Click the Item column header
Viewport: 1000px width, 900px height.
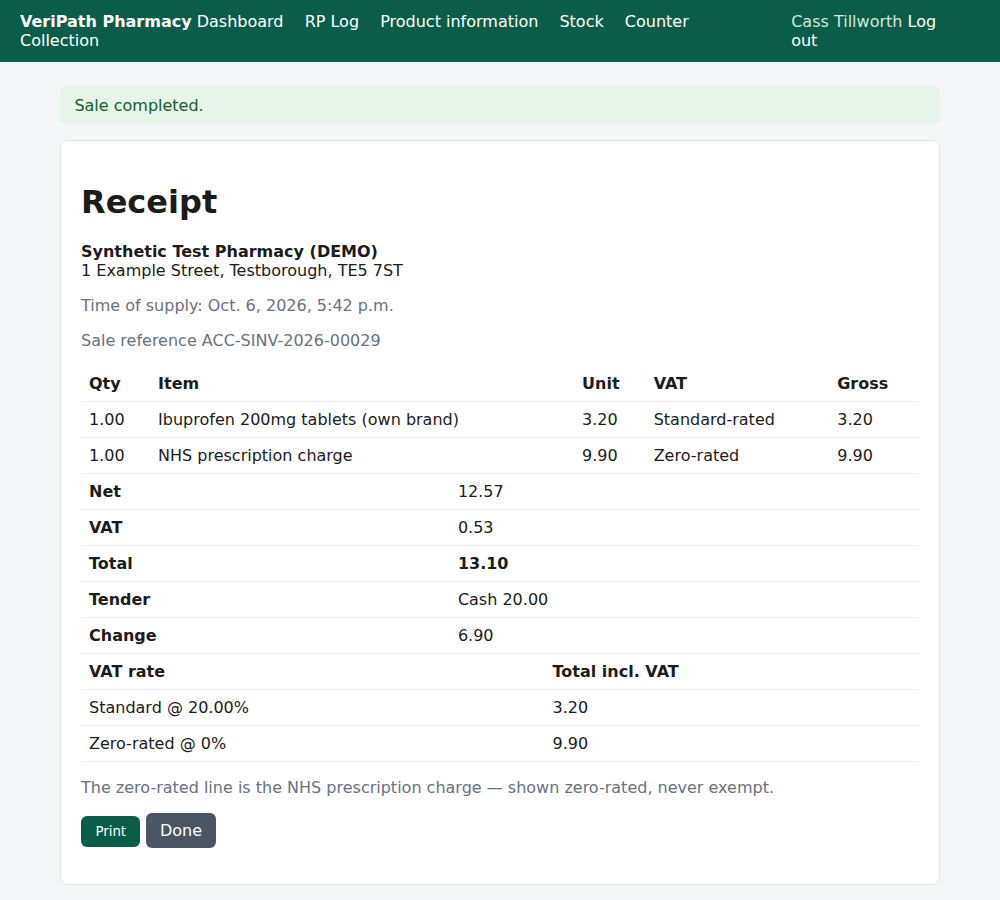(x=178, y=383)
